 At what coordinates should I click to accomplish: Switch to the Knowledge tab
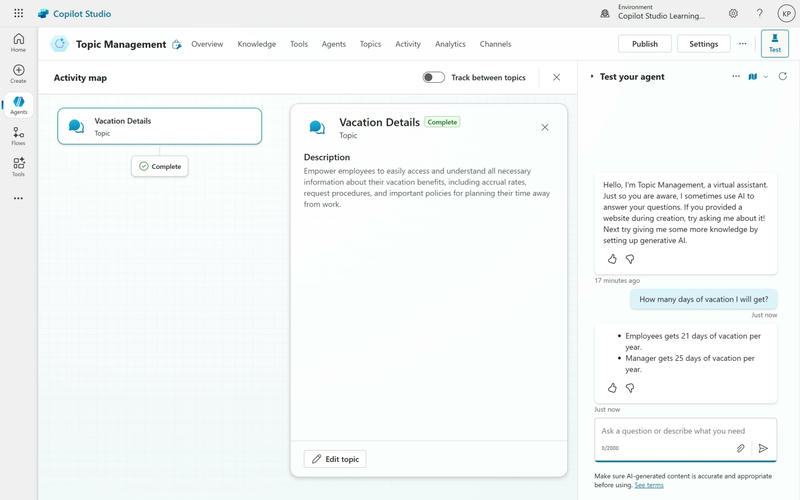257,44
